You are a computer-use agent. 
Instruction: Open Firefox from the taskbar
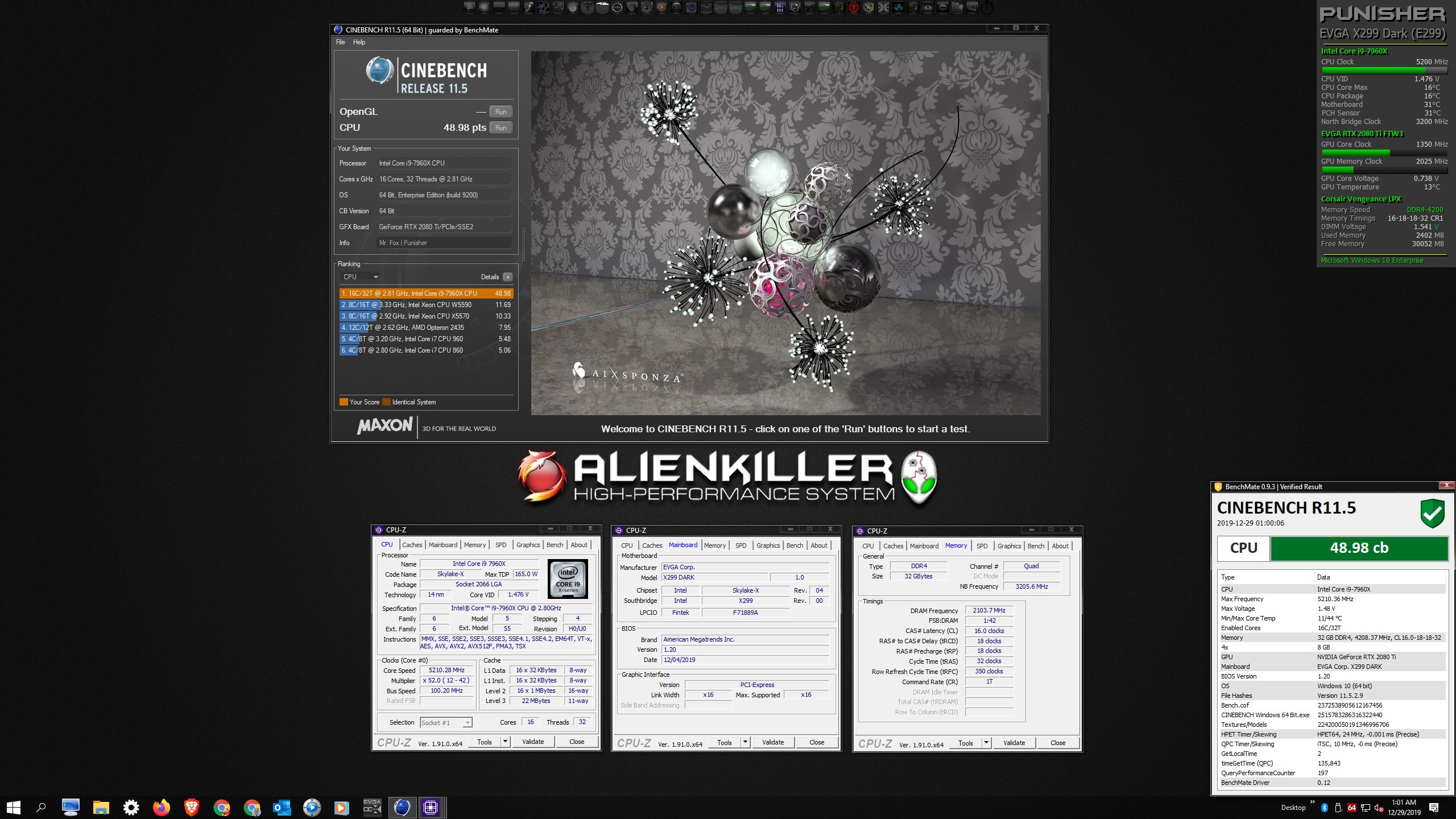(x=162, y=807)
